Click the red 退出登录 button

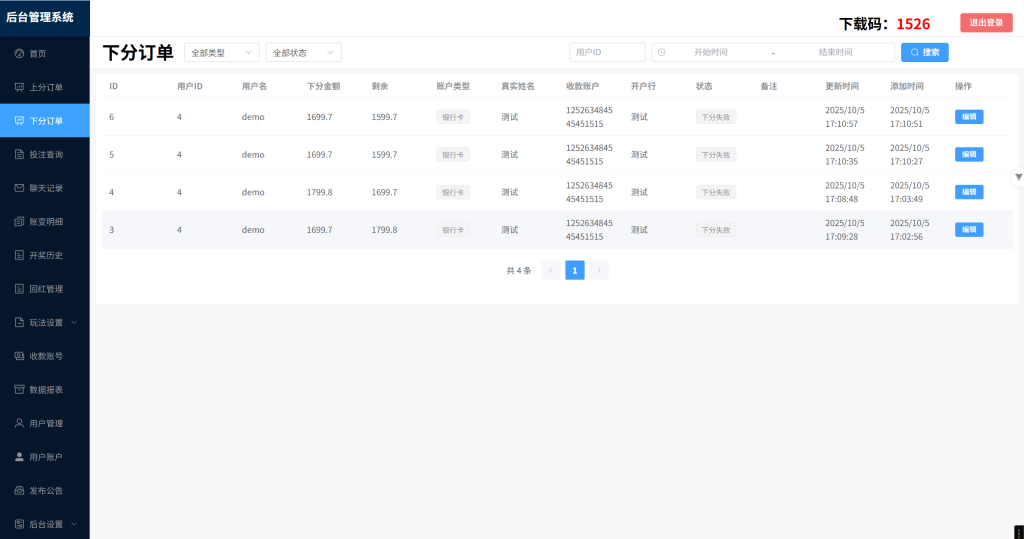985,23
